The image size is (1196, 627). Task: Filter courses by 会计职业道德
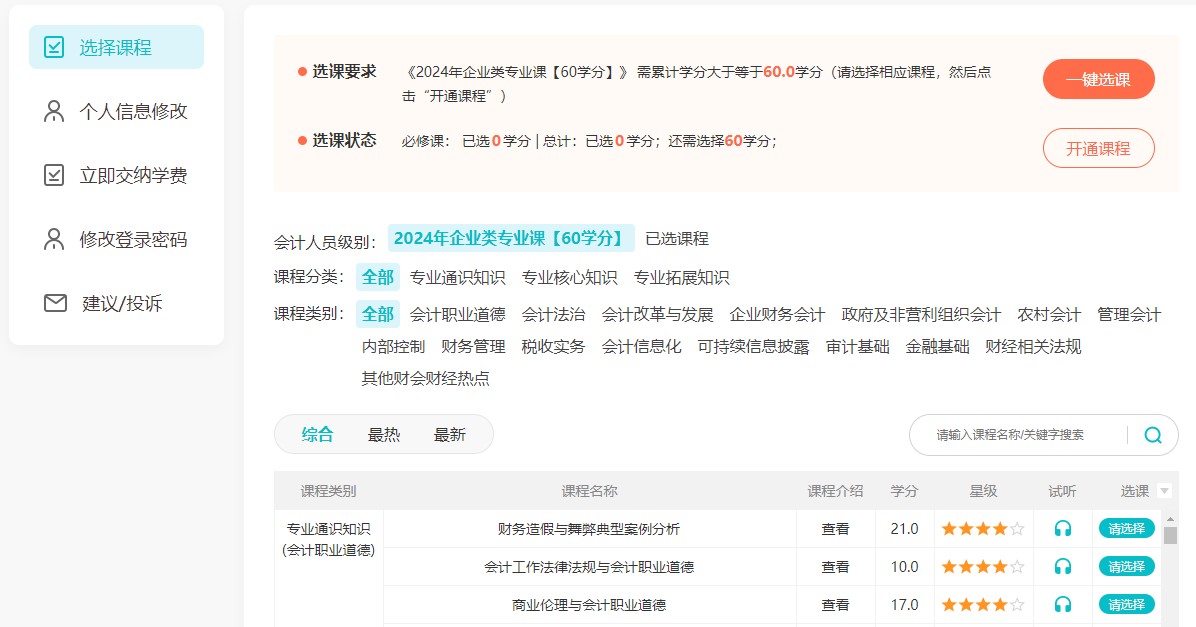click(458, 314)
